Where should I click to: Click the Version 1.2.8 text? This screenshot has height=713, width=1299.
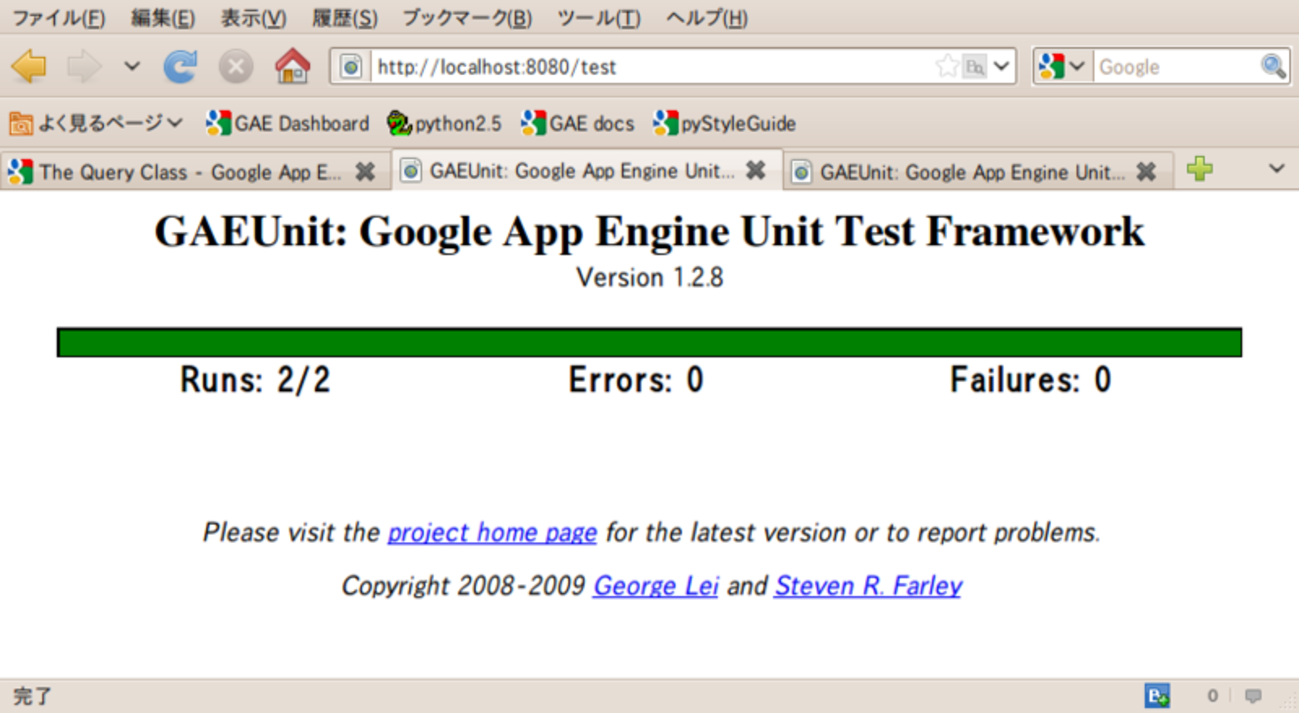click(649, 277)
